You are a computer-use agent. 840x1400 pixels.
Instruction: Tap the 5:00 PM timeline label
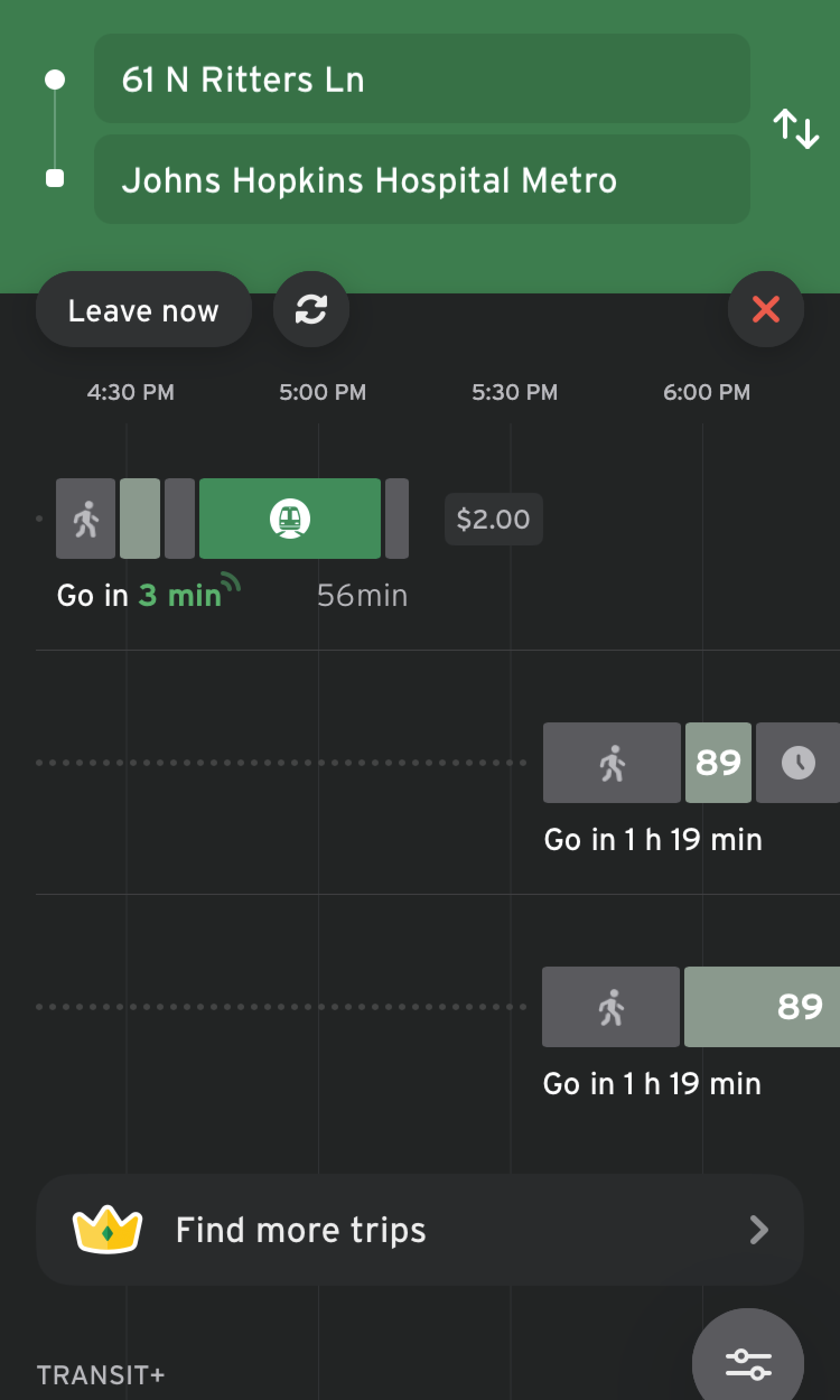click(322, 392)
